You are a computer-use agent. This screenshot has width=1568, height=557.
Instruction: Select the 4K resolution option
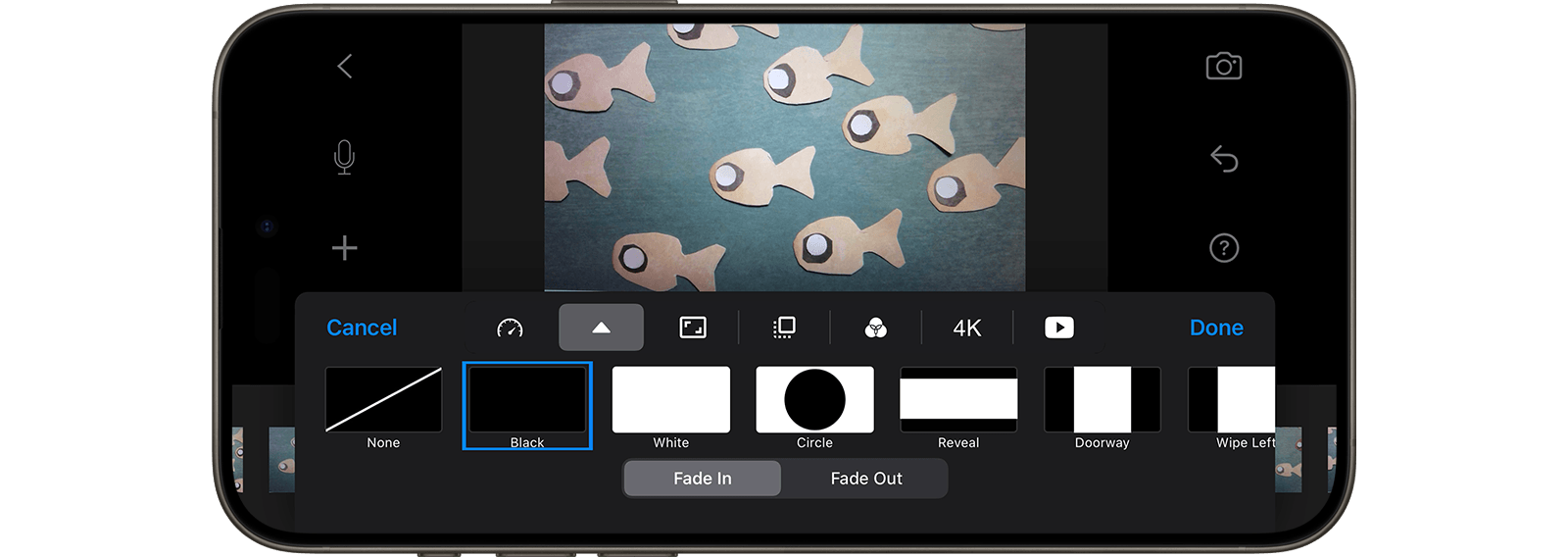[x=967, y=328]
